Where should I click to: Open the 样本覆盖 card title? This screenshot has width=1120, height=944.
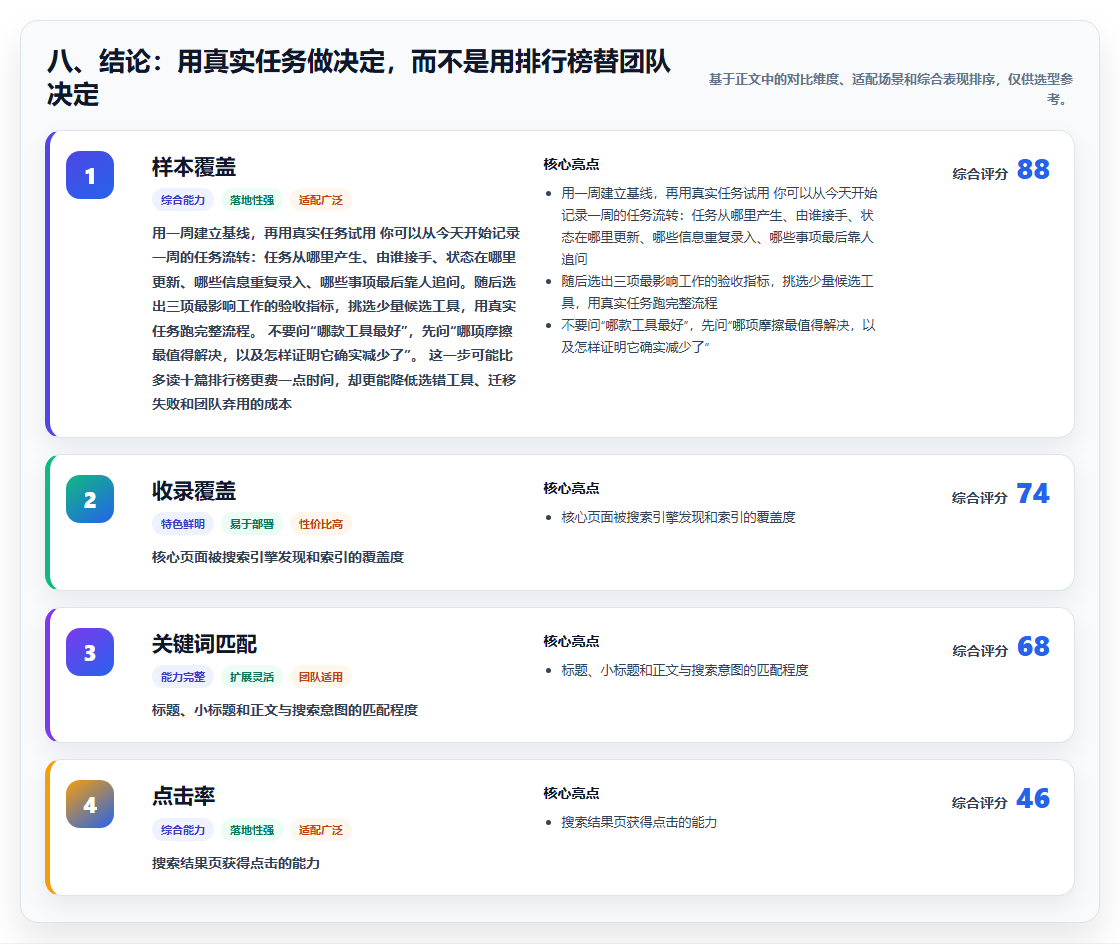tap(194, 167)
